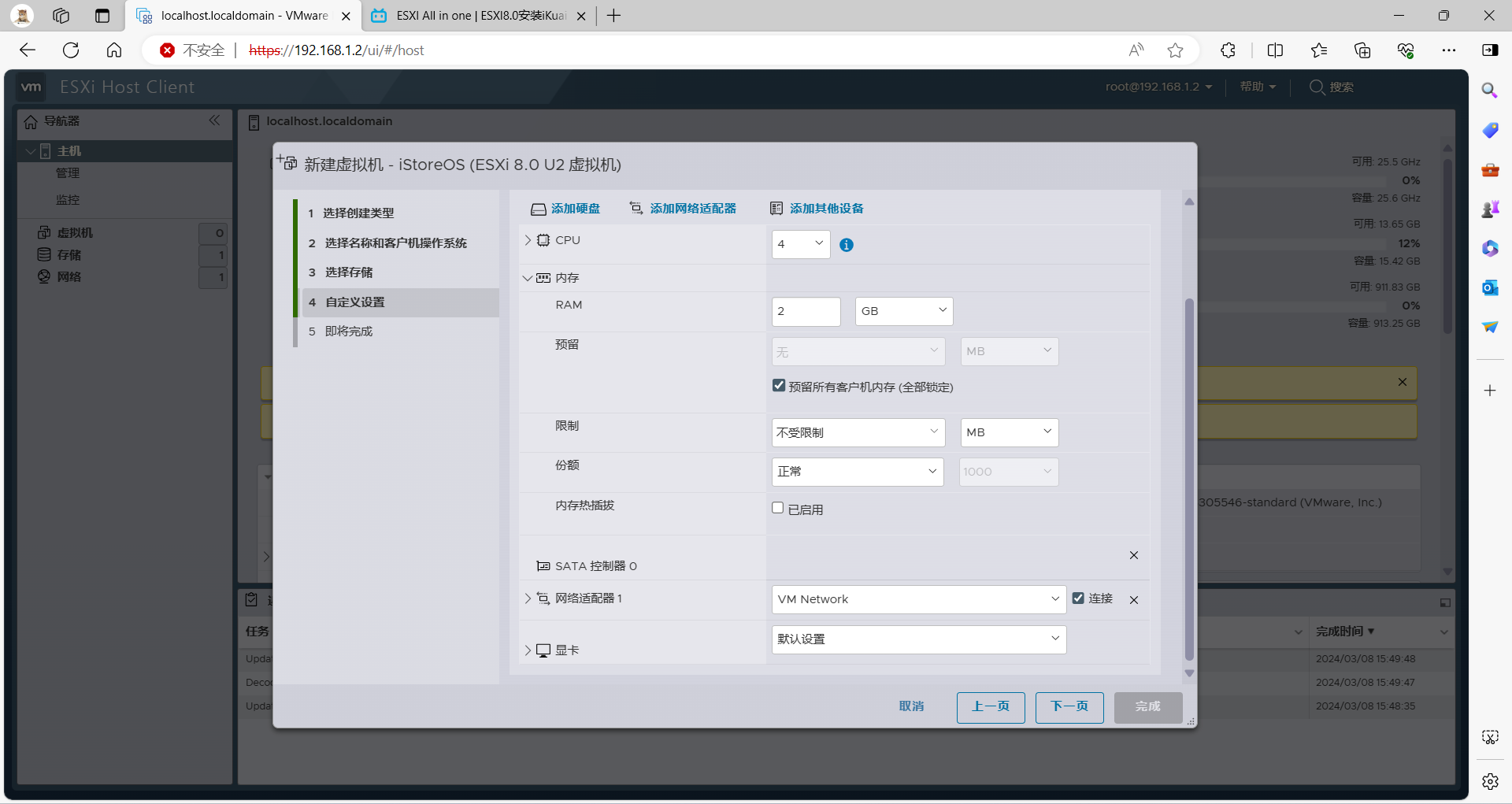Click the Add other device icon
This screenshot has height=804, width=1512.
point(776,209)
